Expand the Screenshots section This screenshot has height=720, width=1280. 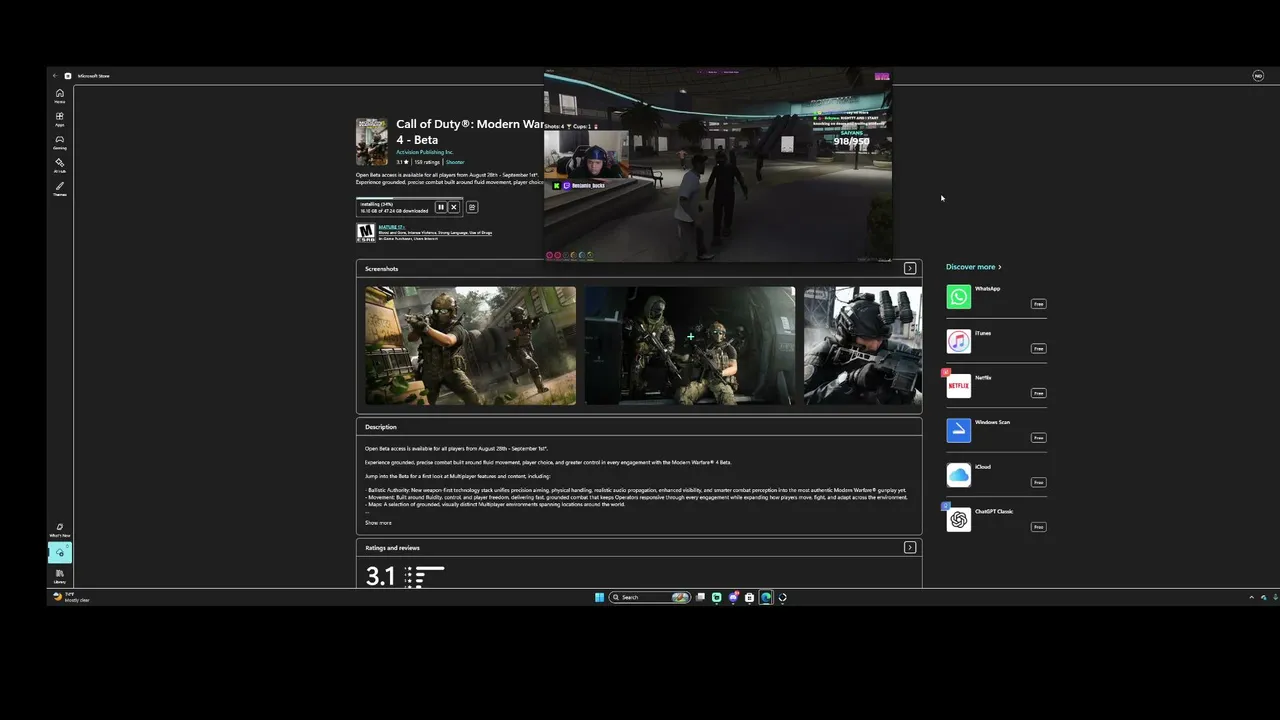(x=910, y=268)
